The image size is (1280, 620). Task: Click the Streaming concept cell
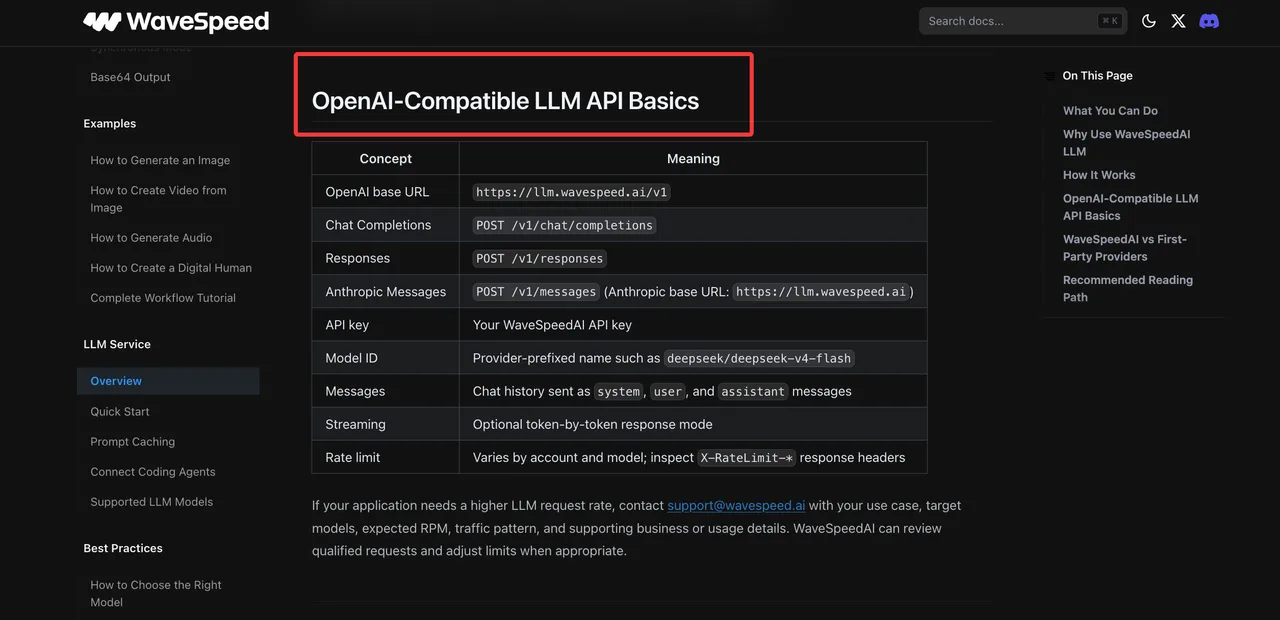[x=385, y=424]
